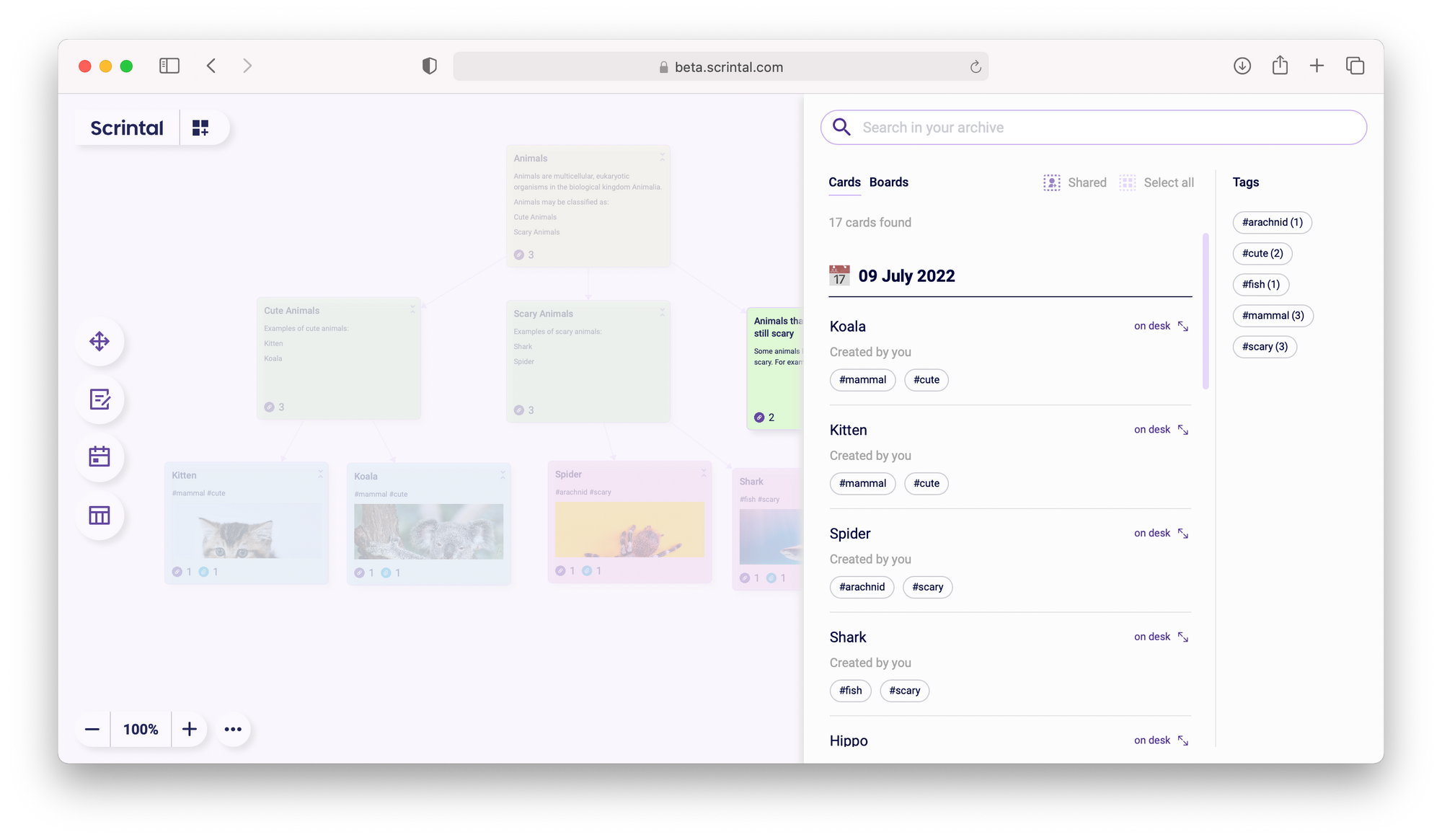The width and height of the screenshot is (1442, 840).
Task: Expand Koala card arrow icon
Action: (x=1183, y=326)
